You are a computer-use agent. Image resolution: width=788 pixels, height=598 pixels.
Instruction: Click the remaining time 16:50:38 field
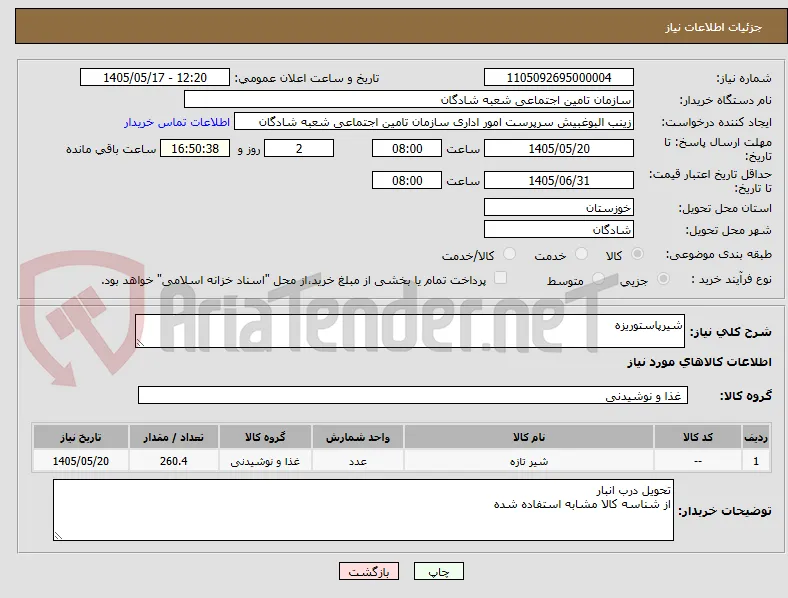point(195,148)
